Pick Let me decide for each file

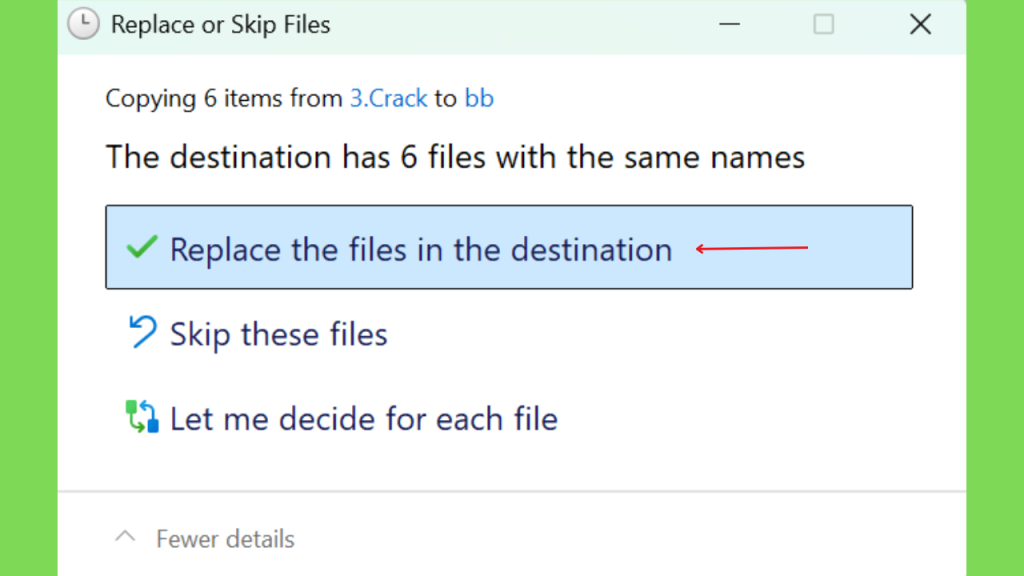click(x=364, y=419)
